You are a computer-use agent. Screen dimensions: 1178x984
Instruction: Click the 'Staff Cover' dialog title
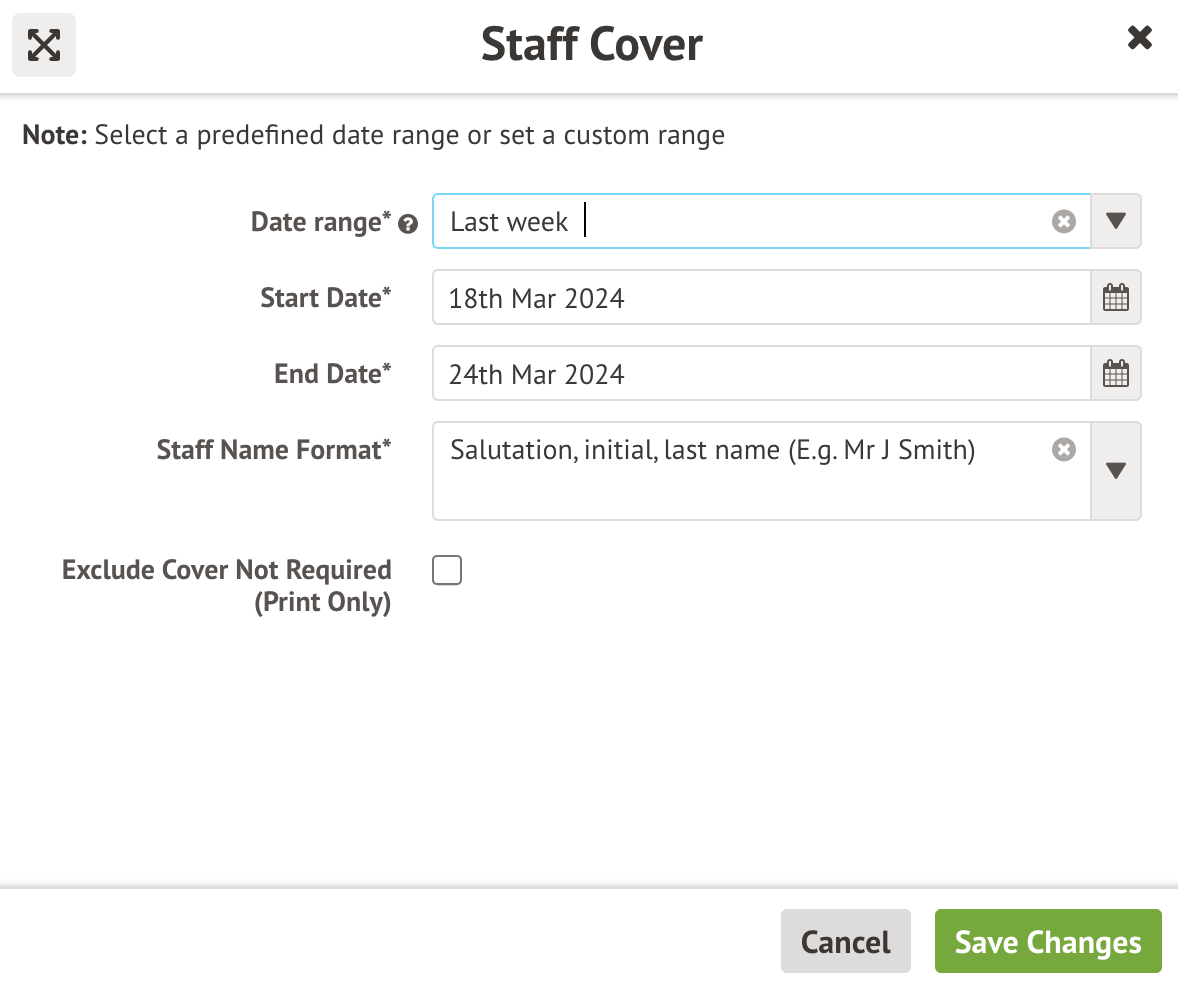click(x=591, y=45)
